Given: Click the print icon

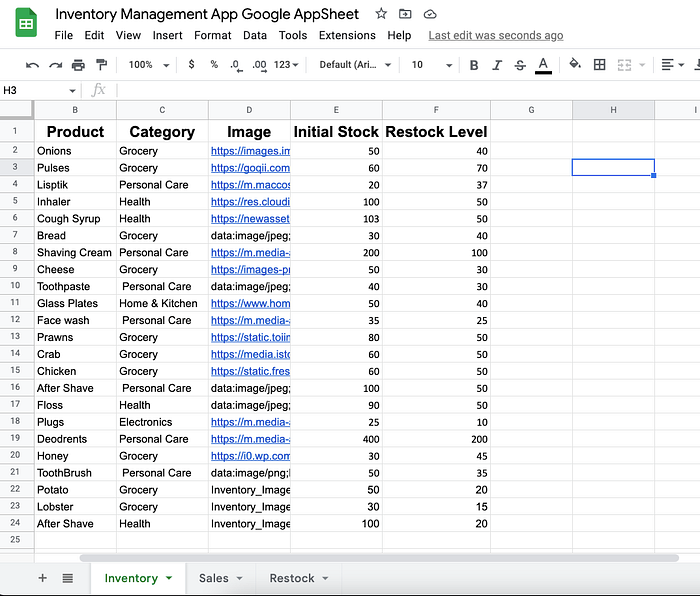Looking at the screenshot, I should point(78,65).
